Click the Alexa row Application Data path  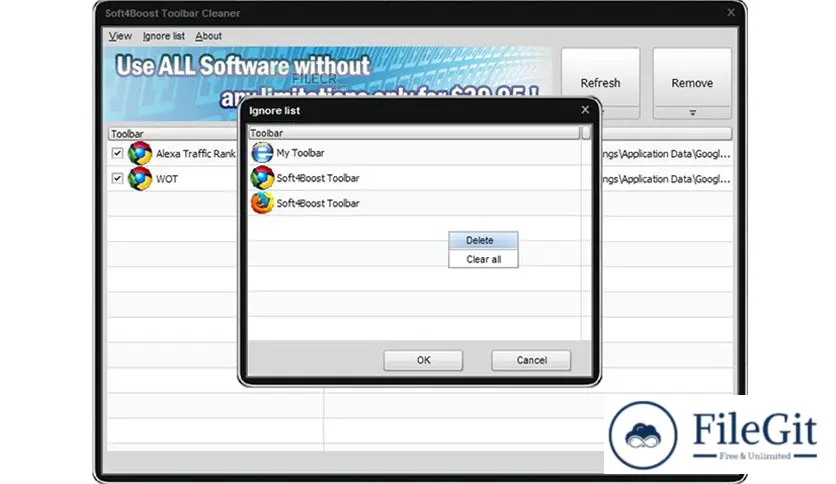[666, 154]
